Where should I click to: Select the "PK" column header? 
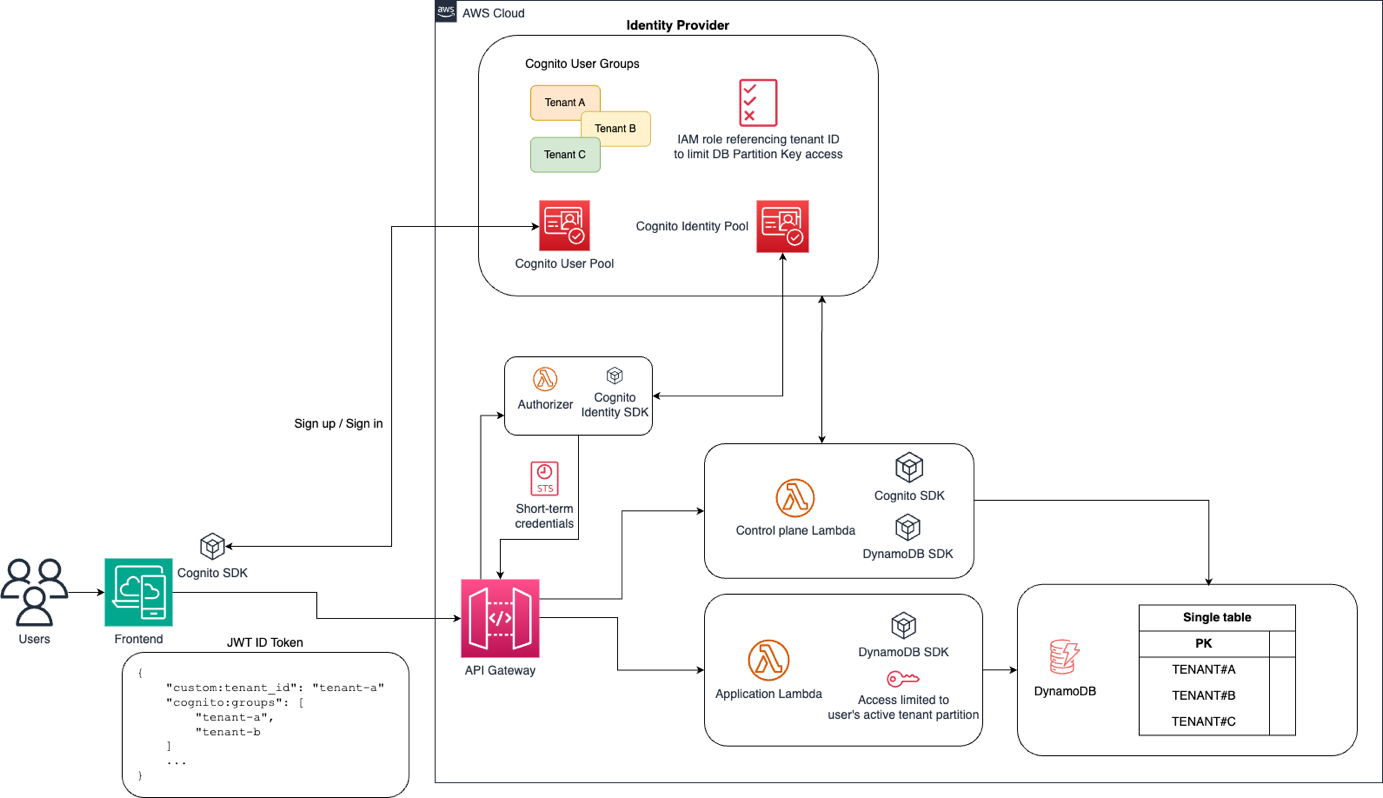click(x=1204, y=643)
